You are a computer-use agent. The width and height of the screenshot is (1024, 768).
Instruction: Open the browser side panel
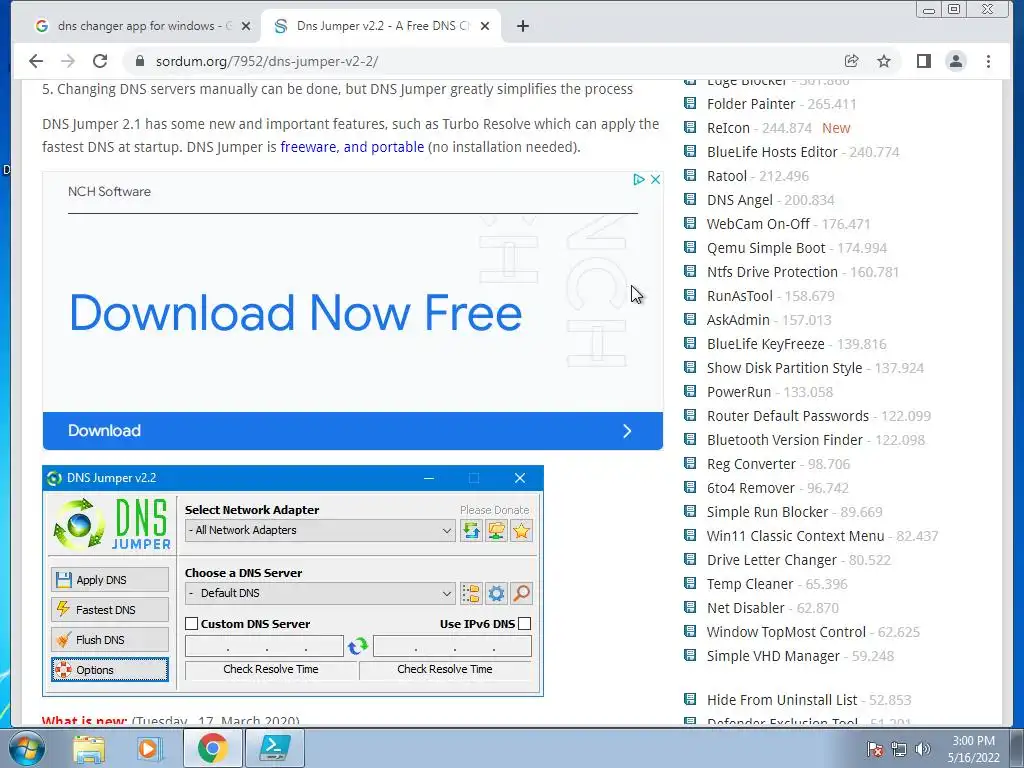coord(923,61)
